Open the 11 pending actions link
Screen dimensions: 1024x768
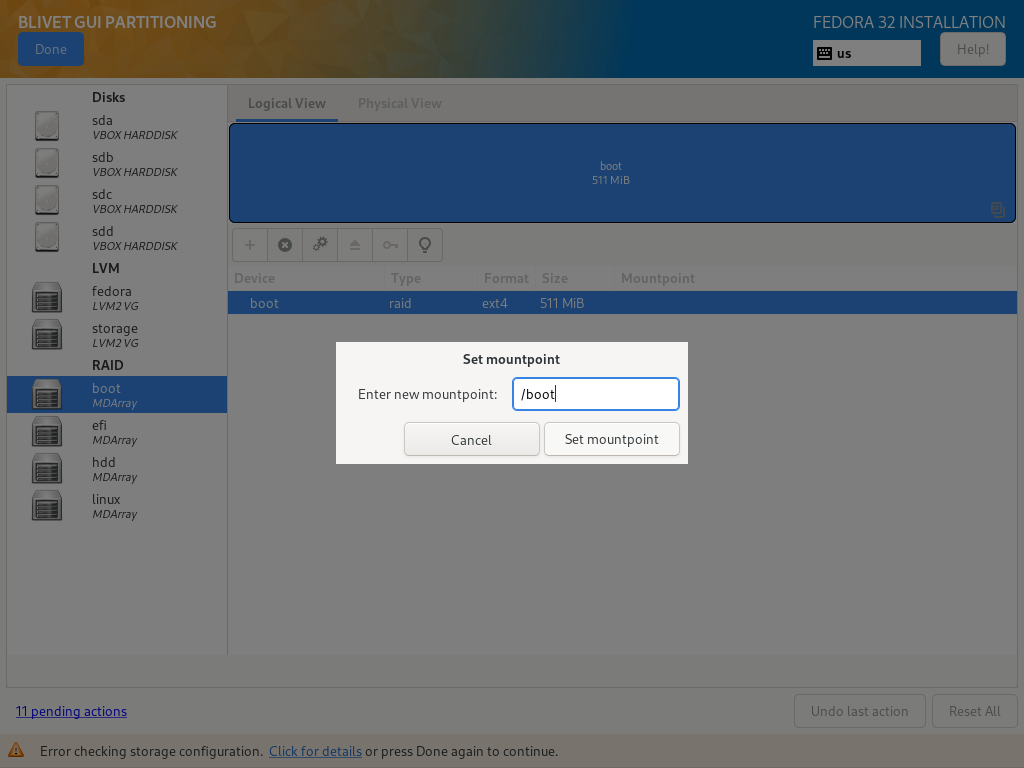[x=71, y=711]
